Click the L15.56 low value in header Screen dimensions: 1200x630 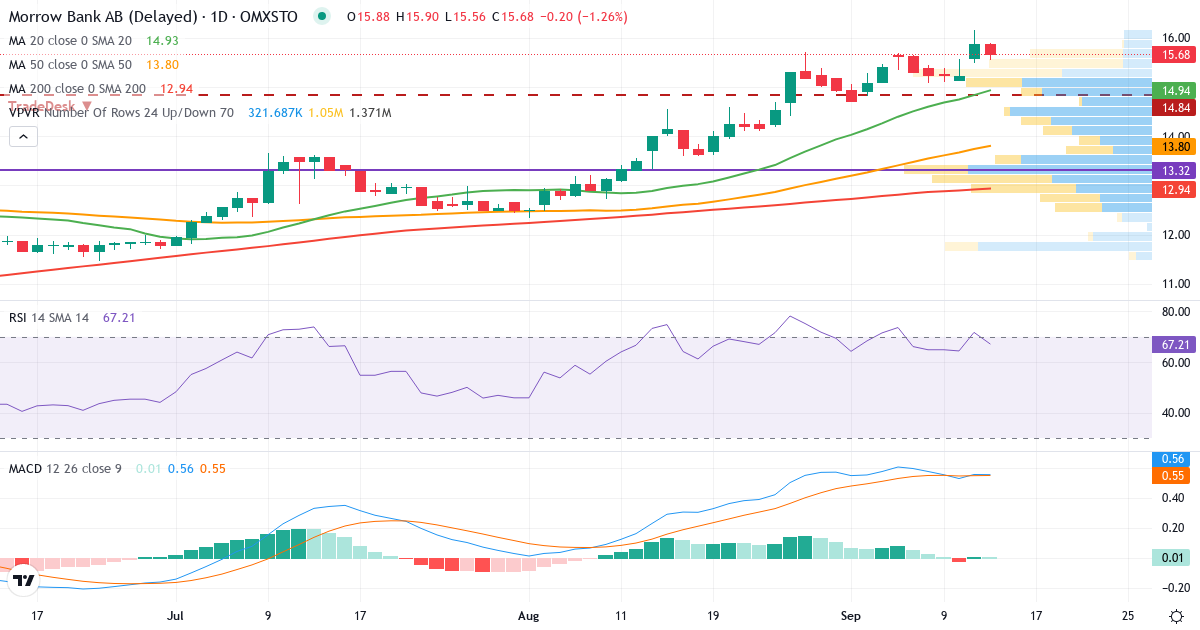tap(463, 16)
